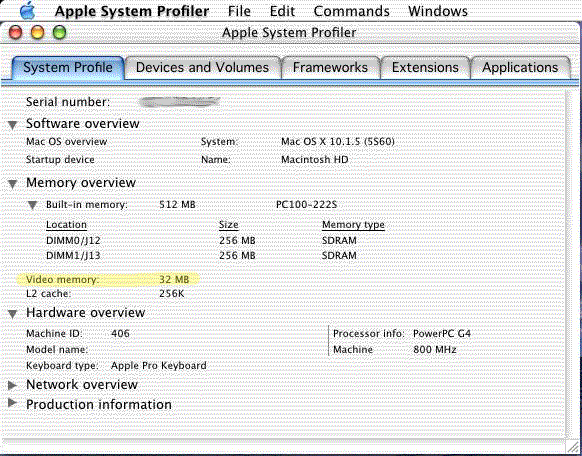Click the 'Model name:' label
Image resolution: width=582 pixels, height=456 pixels.
click(x=57, y=350)
